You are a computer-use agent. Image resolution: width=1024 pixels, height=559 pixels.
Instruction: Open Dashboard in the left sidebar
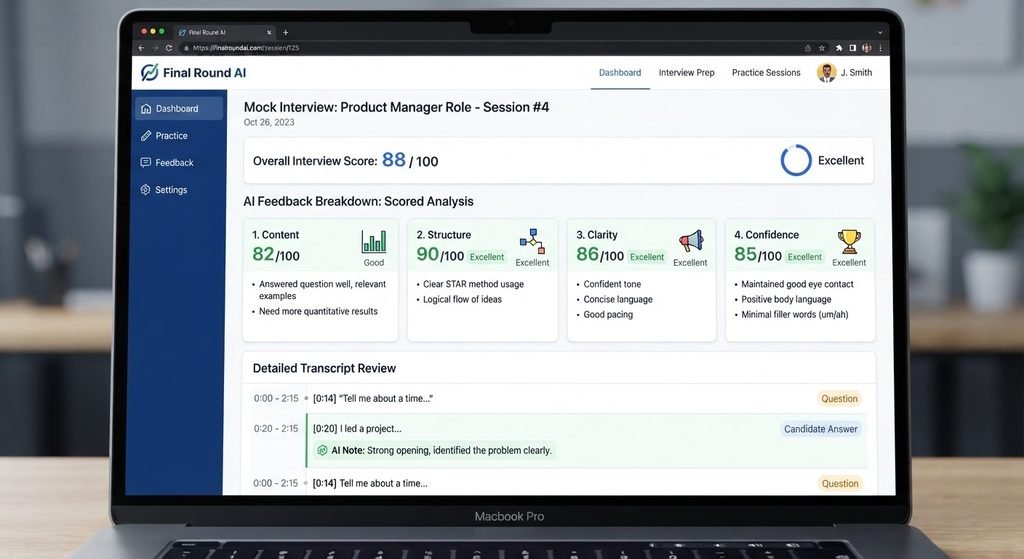pyautogui.click(x=178, y=108)
